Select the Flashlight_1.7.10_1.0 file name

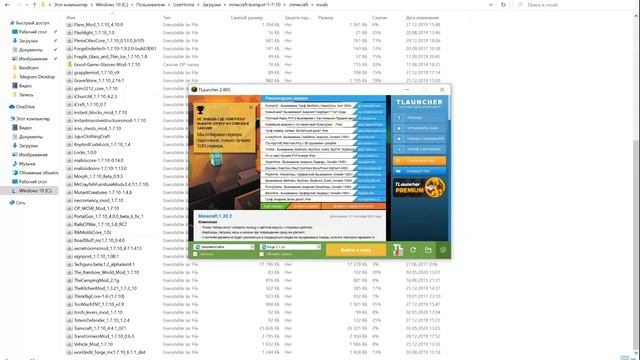pos(94,32)
